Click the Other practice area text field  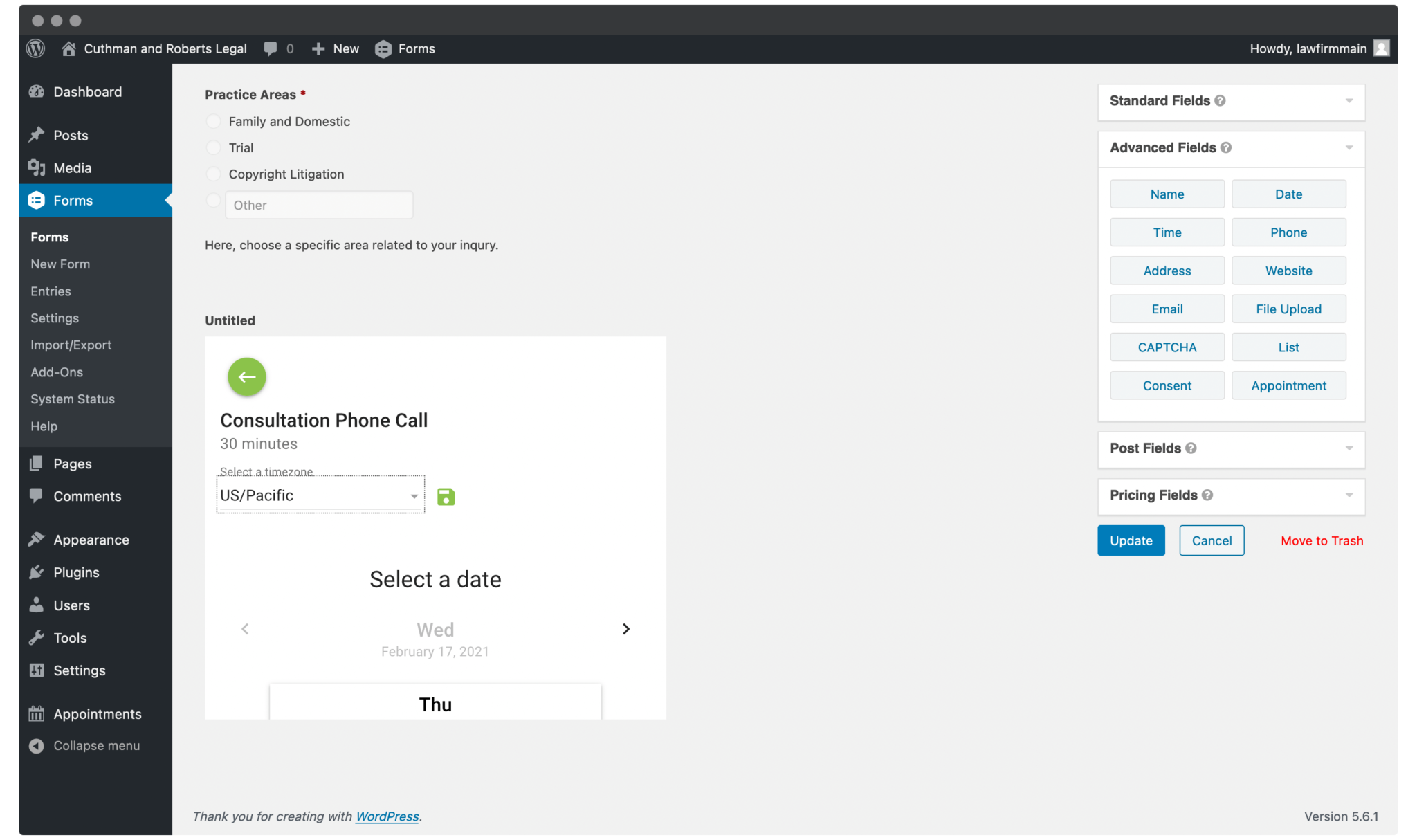pyautogui.click(x=318, y=205)
